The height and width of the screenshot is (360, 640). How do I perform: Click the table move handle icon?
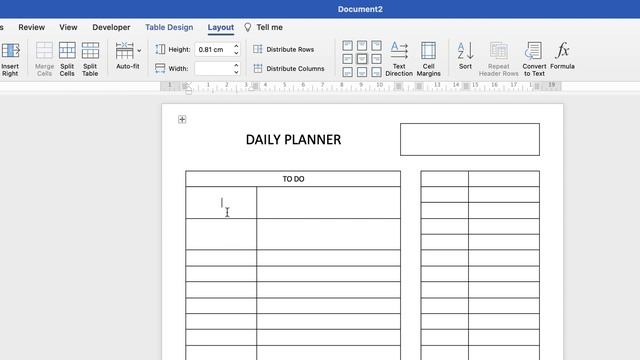182,119
